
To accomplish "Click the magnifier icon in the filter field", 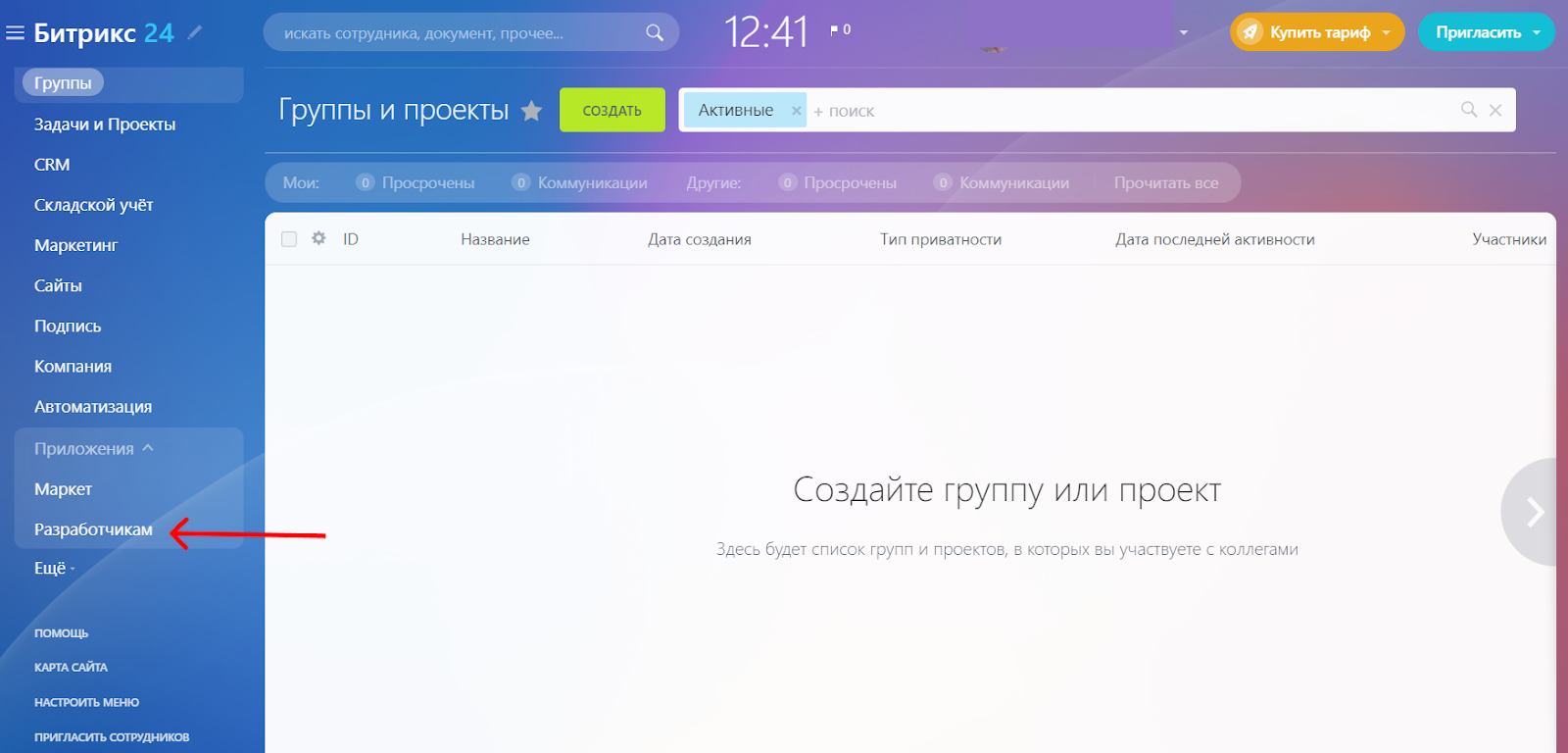I will point(1468,110).
